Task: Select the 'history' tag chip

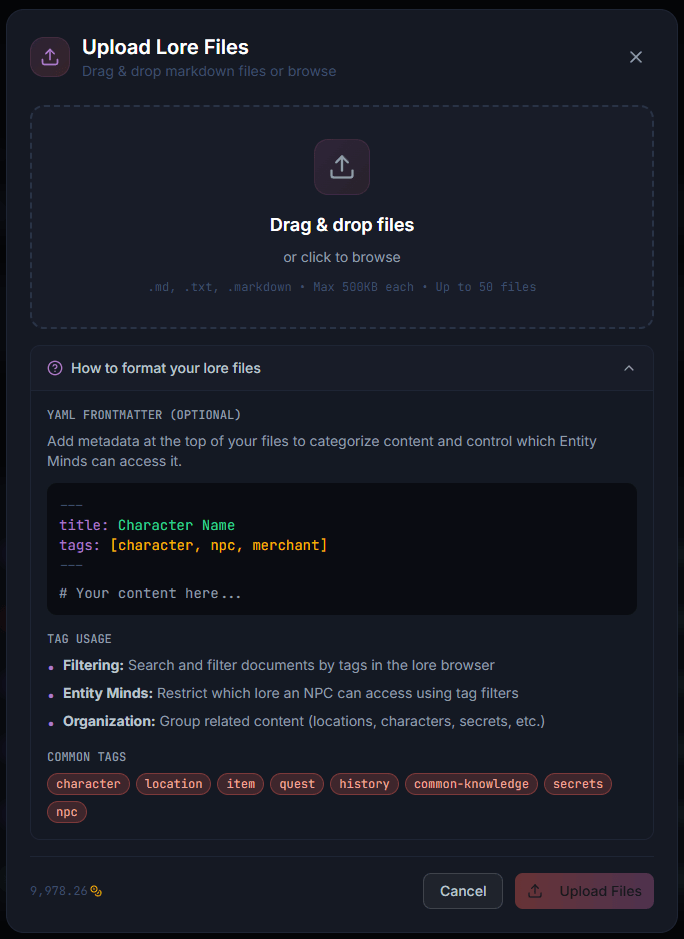Action: coord(364,784)
